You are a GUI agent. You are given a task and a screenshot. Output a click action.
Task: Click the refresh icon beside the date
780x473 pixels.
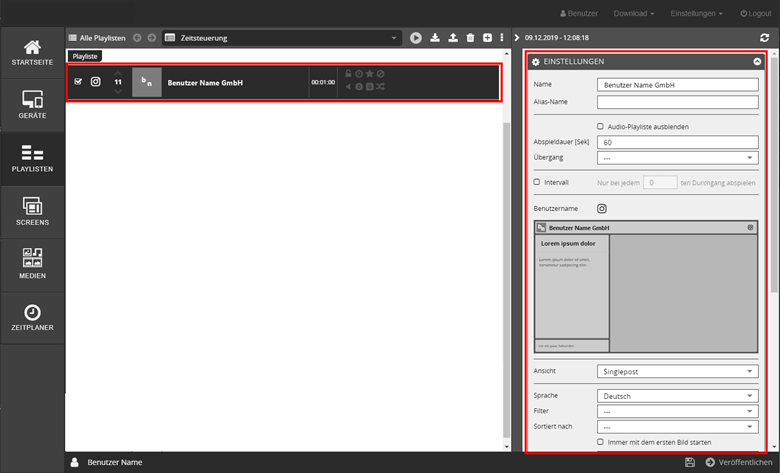[765, 38]
